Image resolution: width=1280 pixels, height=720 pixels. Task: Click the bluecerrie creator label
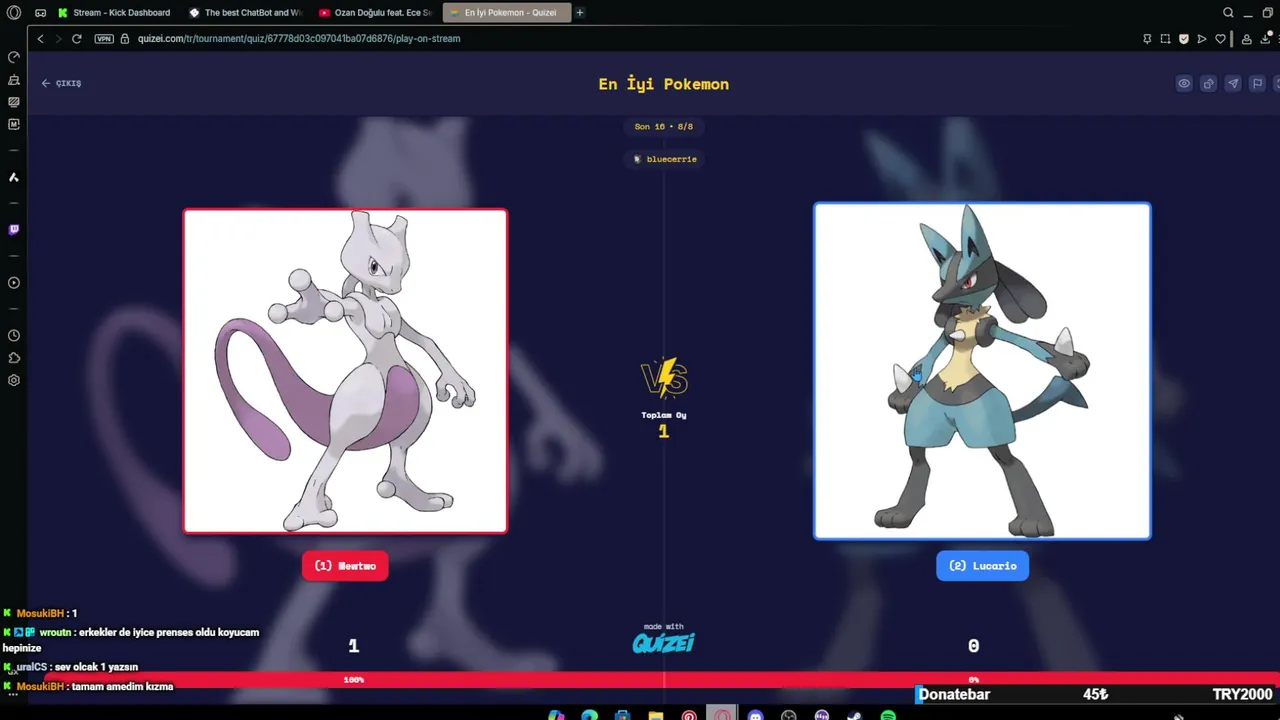664,159
